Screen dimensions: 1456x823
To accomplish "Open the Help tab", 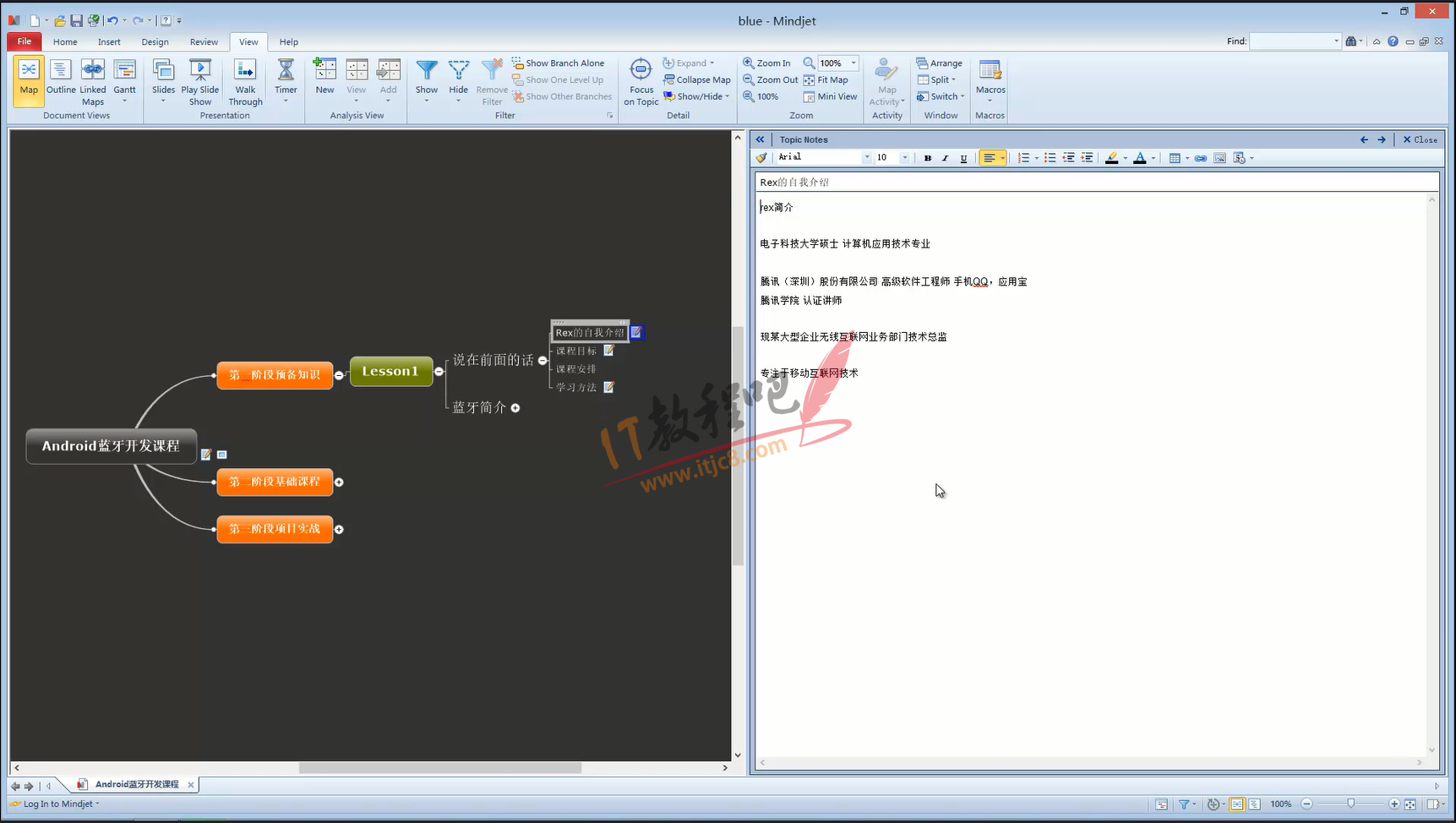I will coord(289,41).
